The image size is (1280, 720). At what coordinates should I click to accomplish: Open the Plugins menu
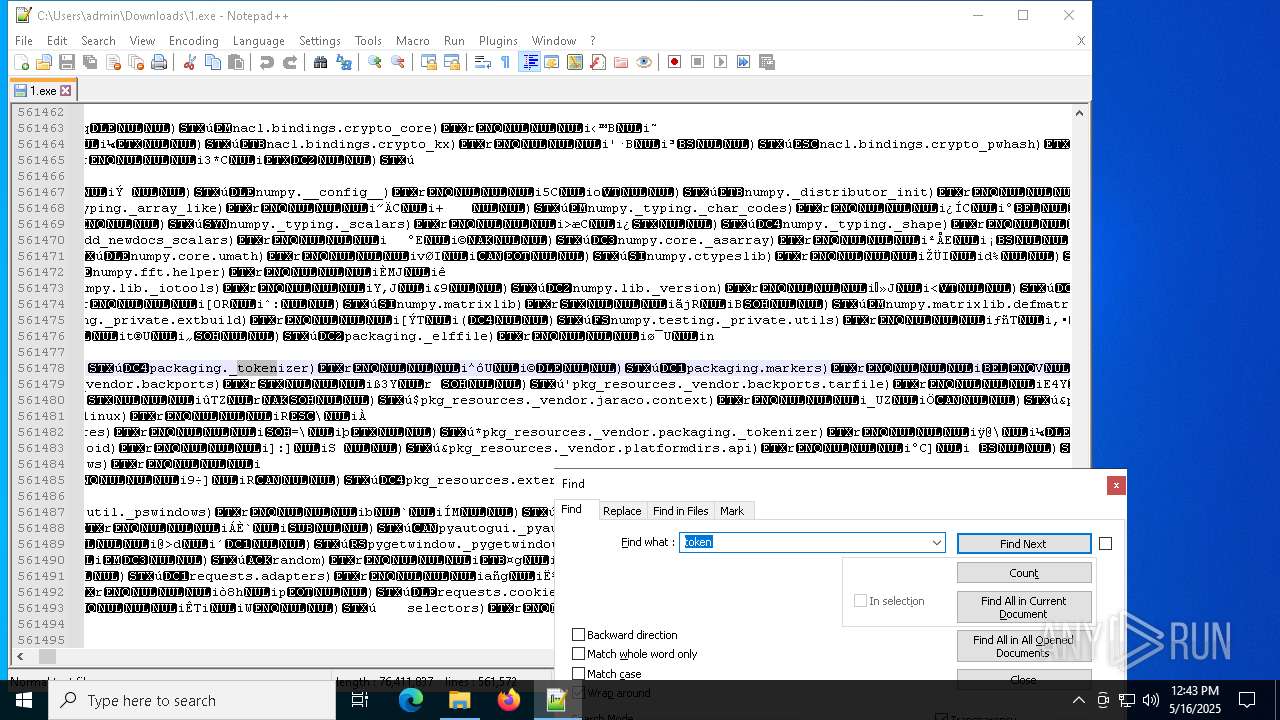tap(498, 41)
